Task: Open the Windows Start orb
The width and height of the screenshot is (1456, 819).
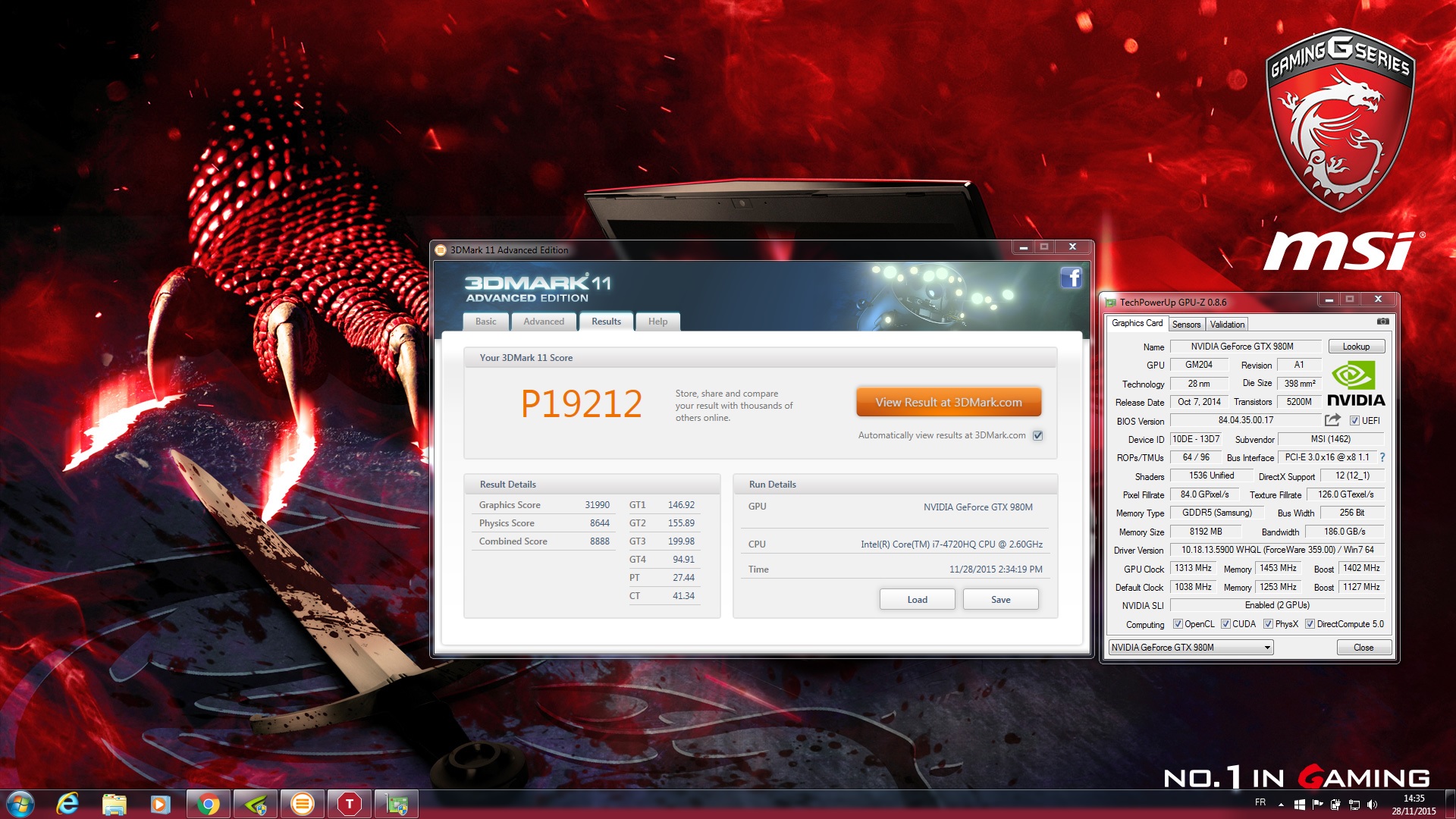Action: point(20,804)
